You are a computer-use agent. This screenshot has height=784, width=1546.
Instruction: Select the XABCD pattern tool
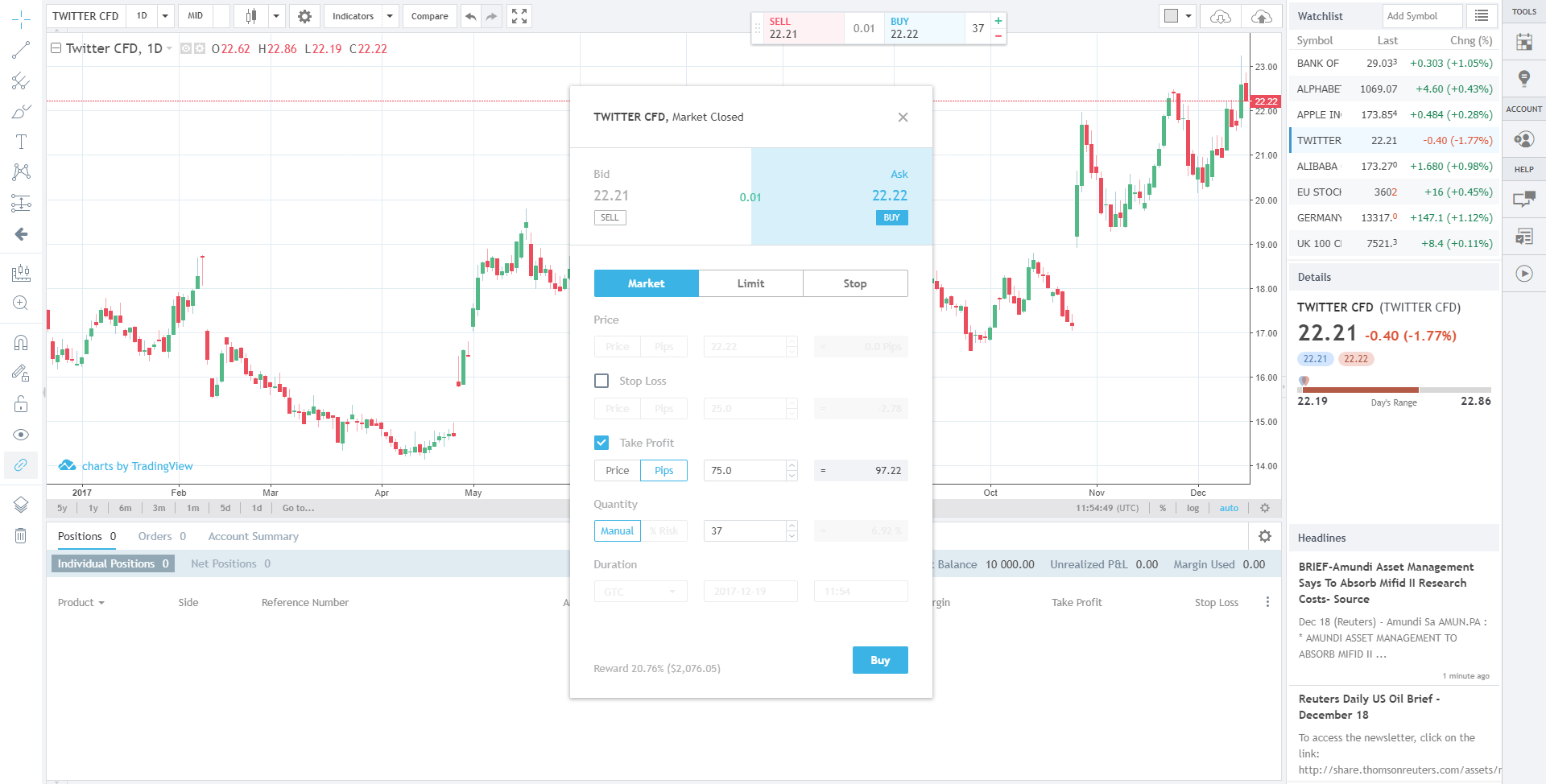point(21,171)
